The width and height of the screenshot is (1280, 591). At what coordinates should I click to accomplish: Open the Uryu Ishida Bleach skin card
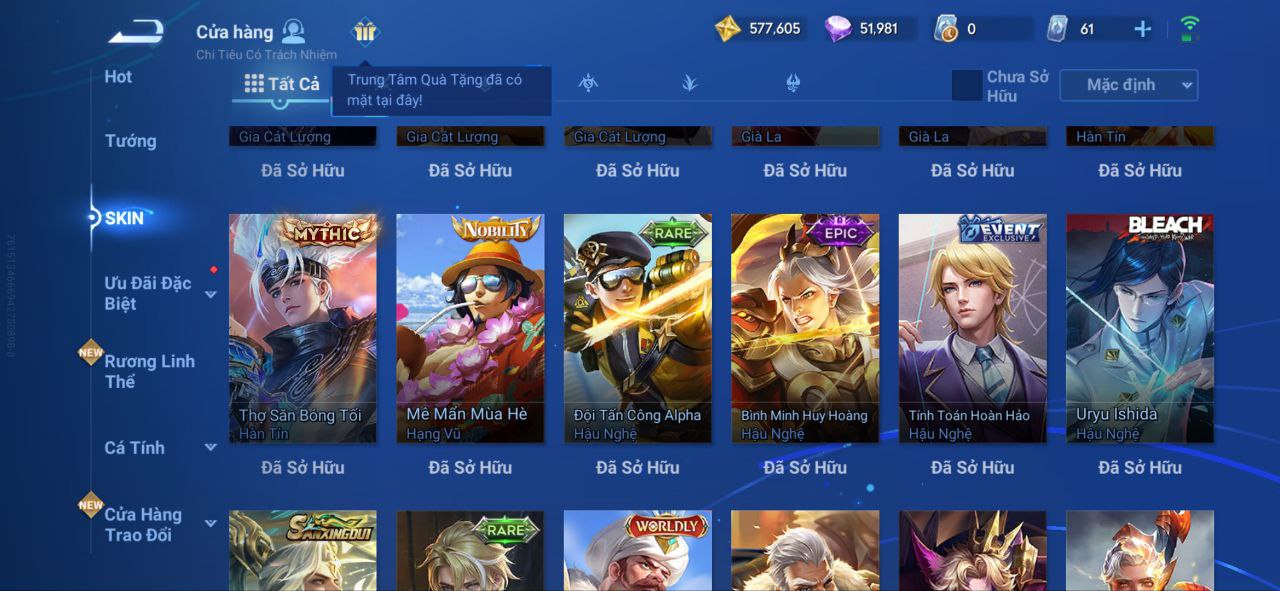(x=1140, y=328)
